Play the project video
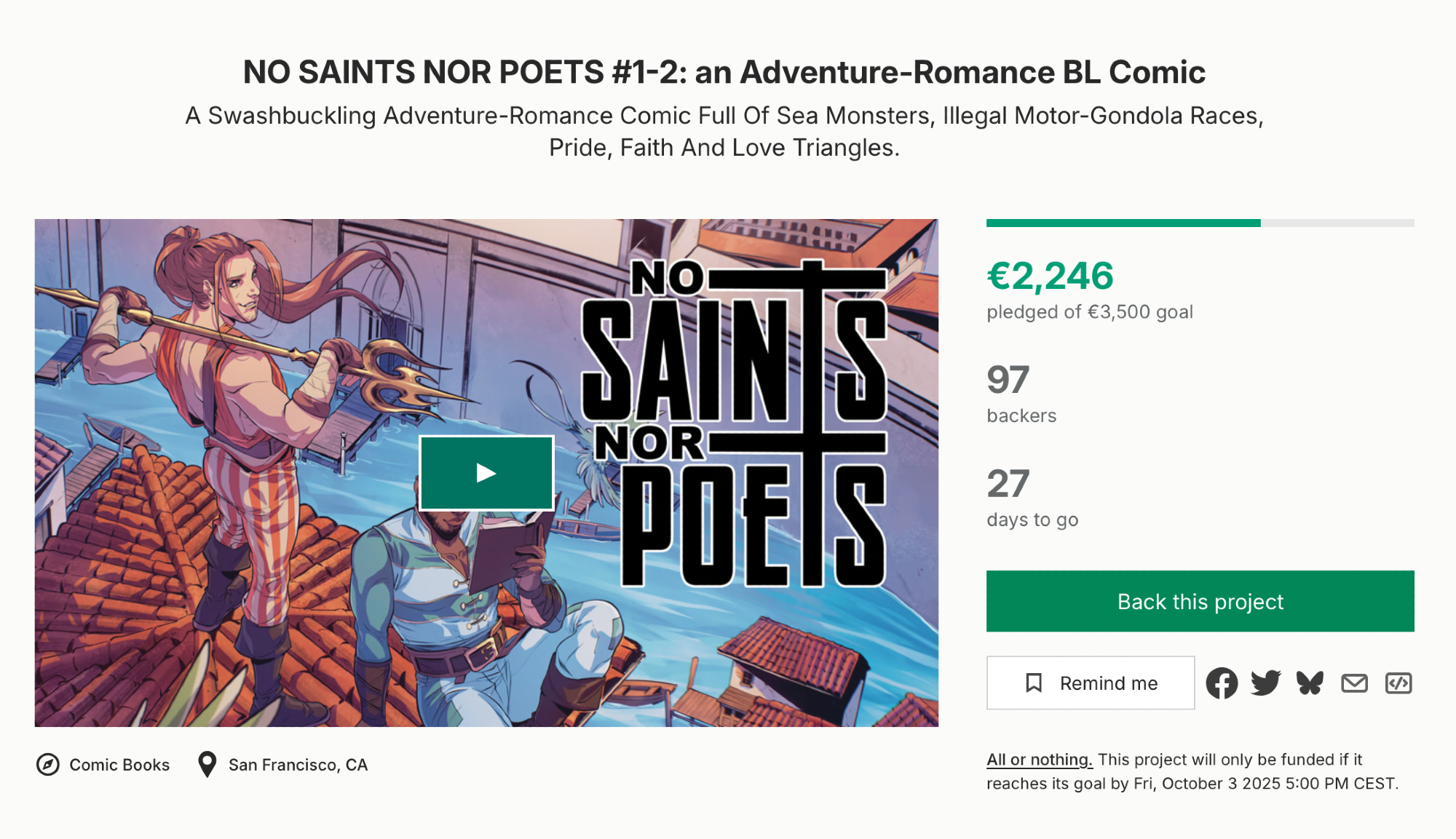 coord(486,473)
